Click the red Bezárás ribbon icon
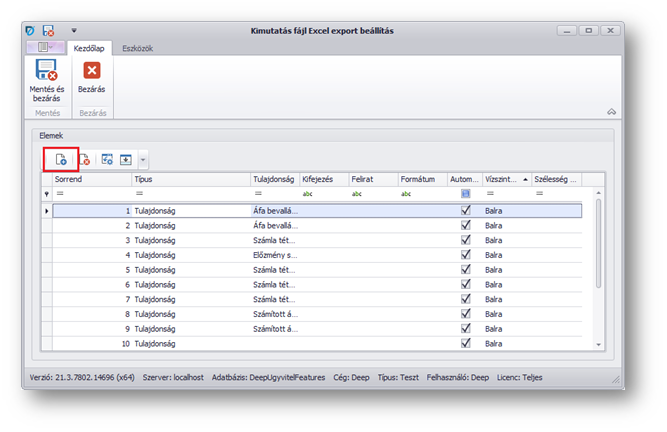Viewport: 667px width, 432px height. click(x=92, y=71)
